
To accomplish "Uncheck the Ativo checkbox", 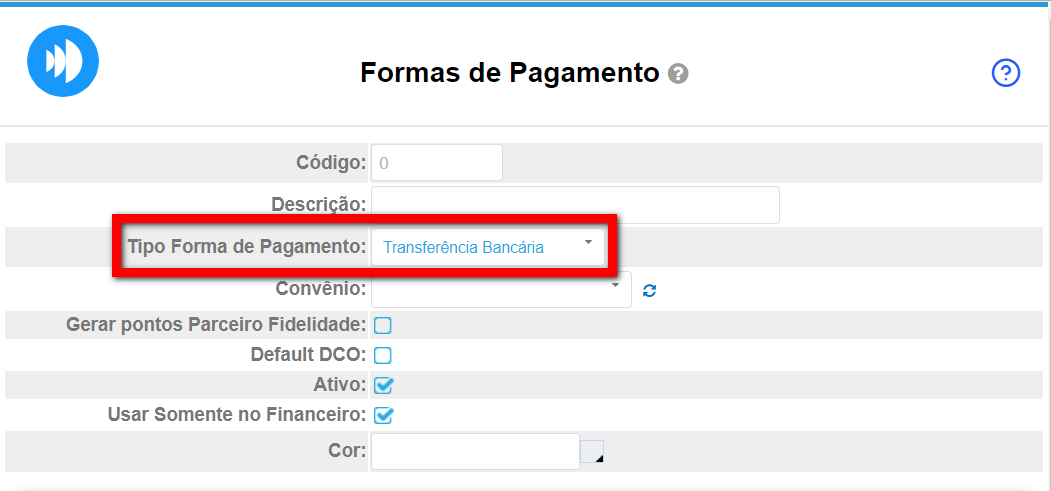I will [383, 385].
